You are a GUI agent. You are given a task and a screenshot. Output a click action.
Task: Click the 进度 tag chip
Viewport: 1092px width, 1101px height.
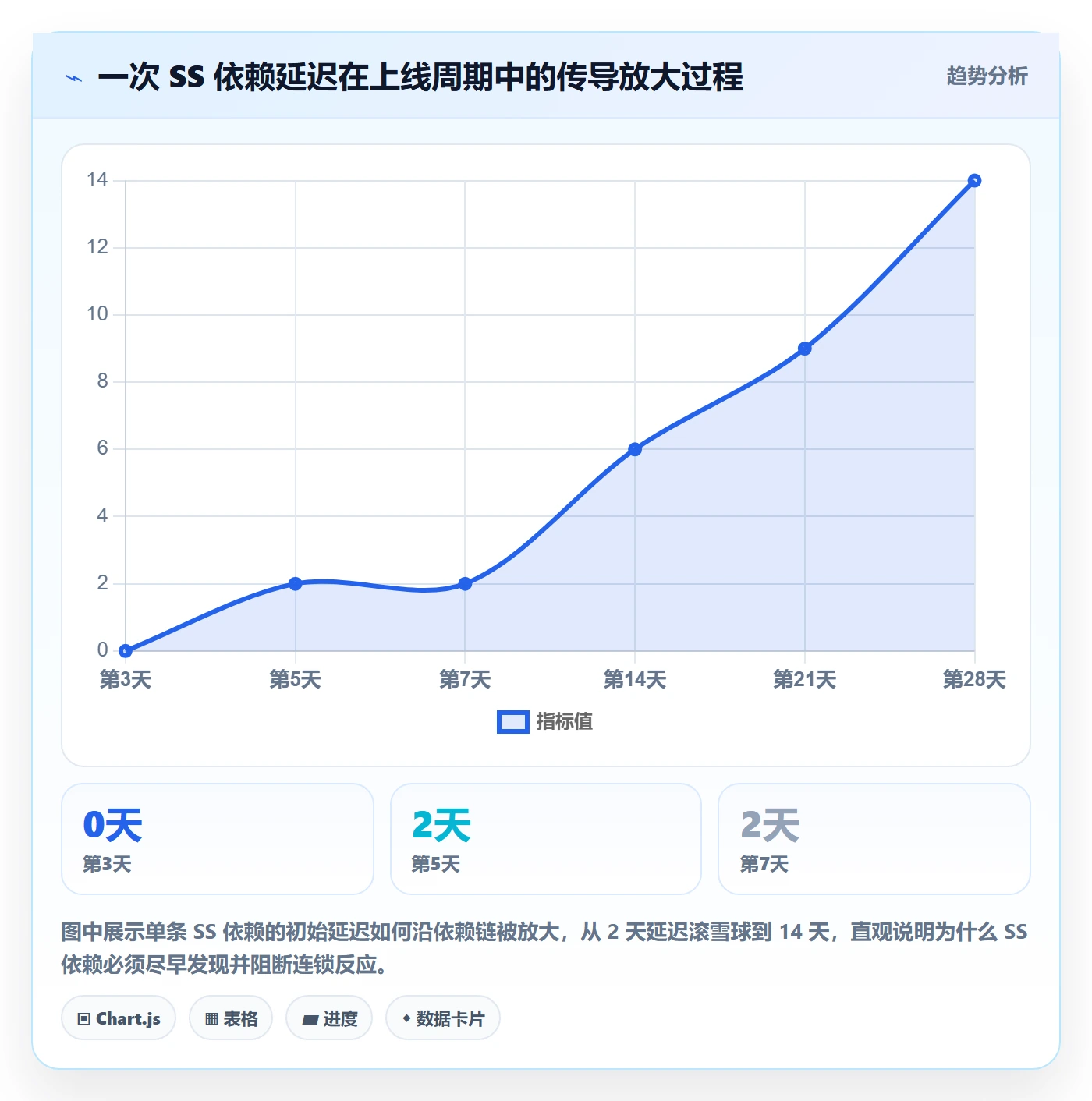[x=329, y=1018]
